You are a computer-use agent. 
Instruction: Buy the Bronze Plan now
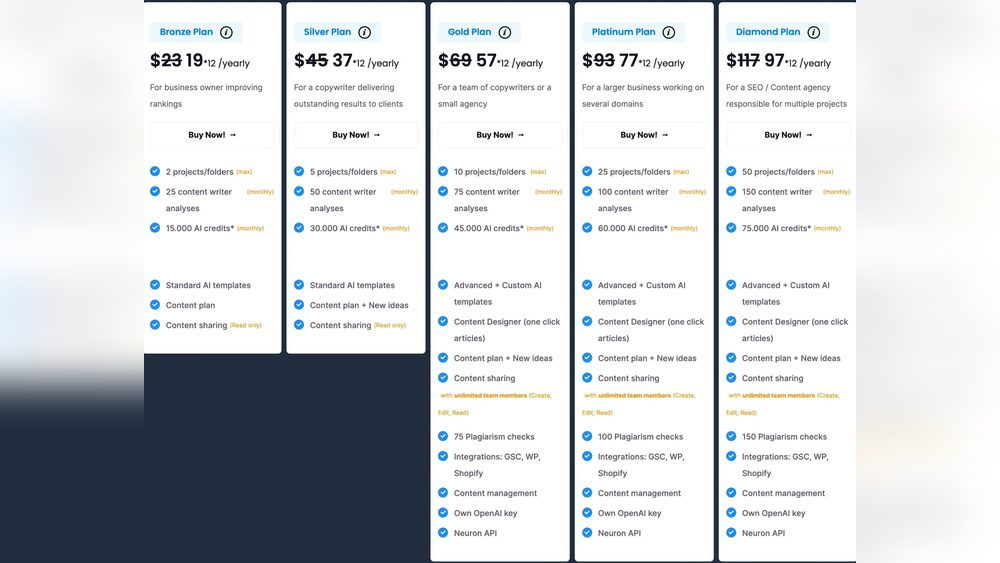(x=212, y=135)
